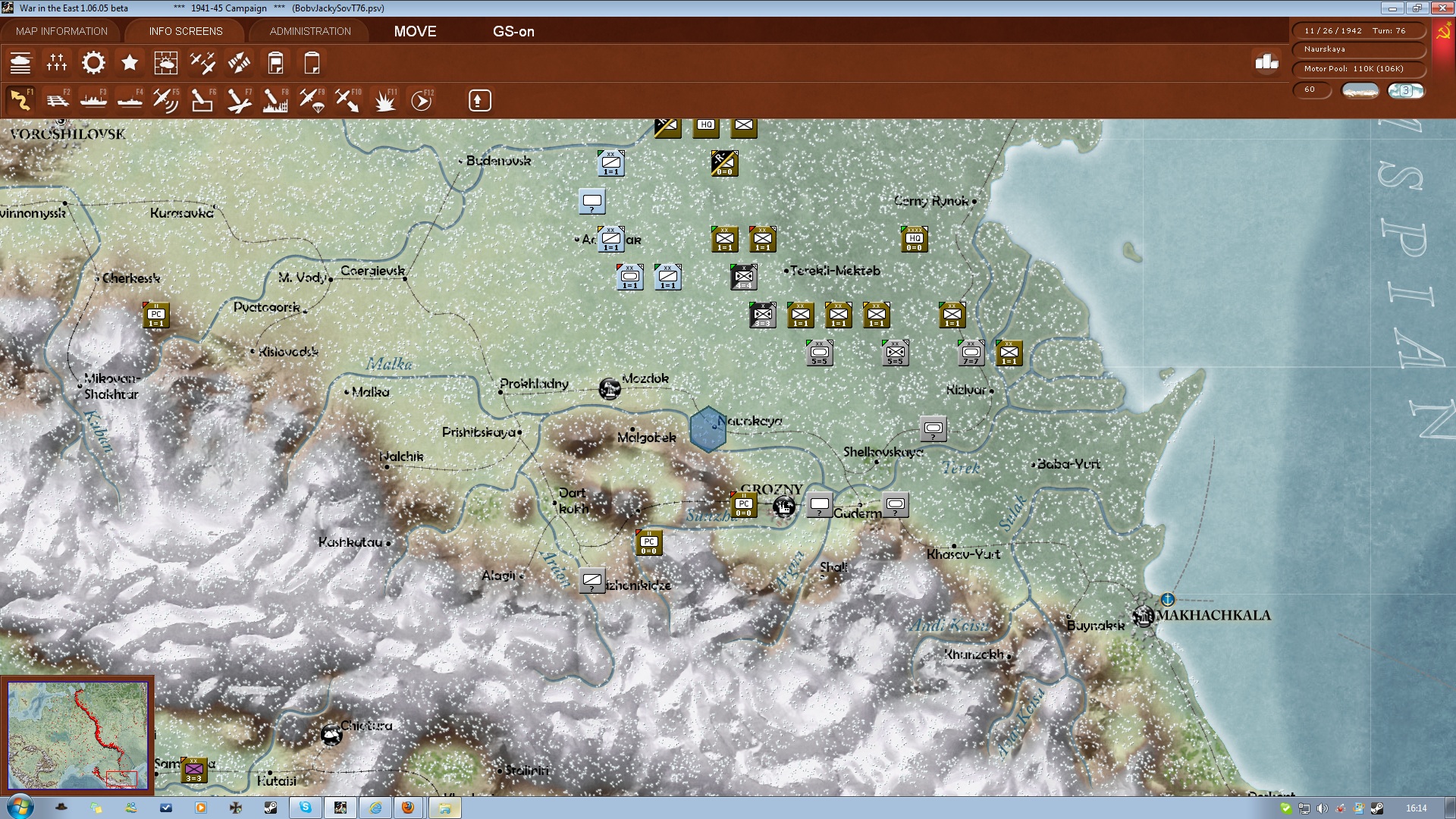Click the Grozny city factory icon
Screen dimensions: 1456x819
[x=783, y=506]
